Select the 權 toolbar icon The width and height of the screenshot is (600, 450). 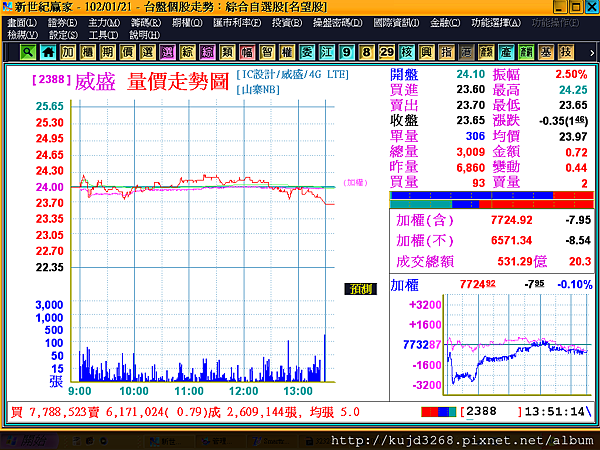click(287, 52)
